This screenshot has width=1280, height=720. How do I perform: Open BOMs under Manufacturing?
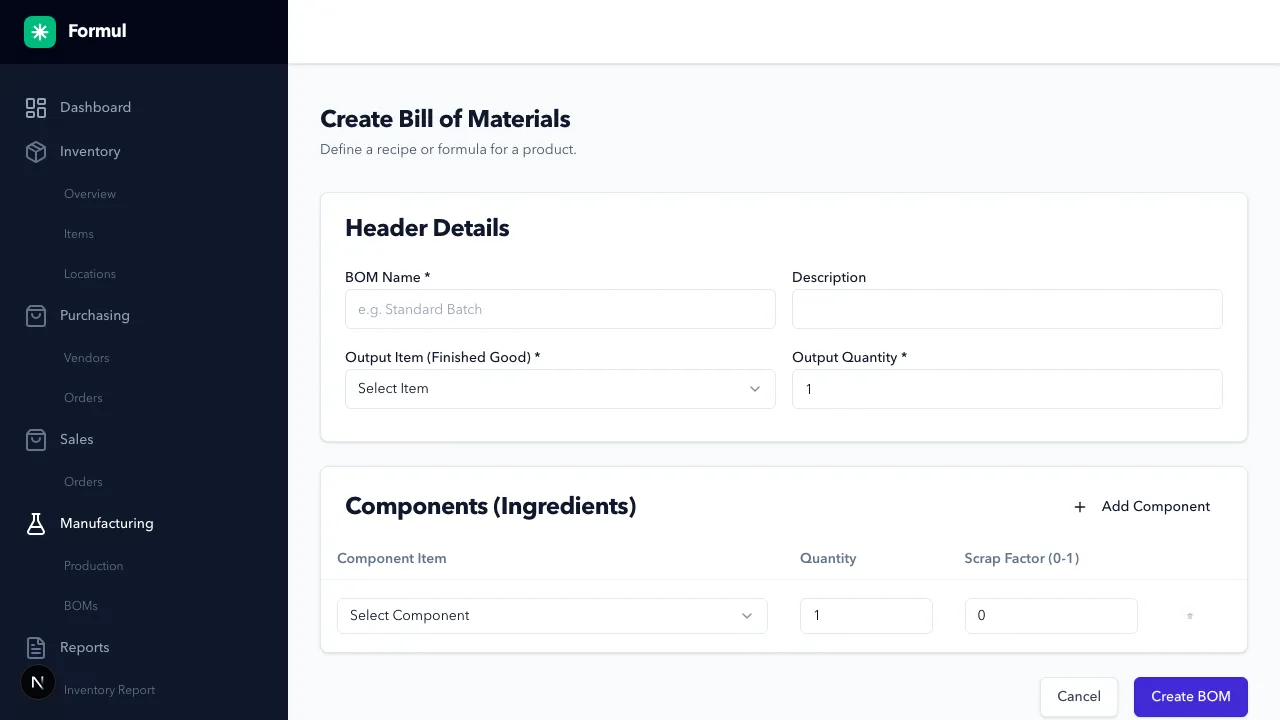click(x=81, y=606)
